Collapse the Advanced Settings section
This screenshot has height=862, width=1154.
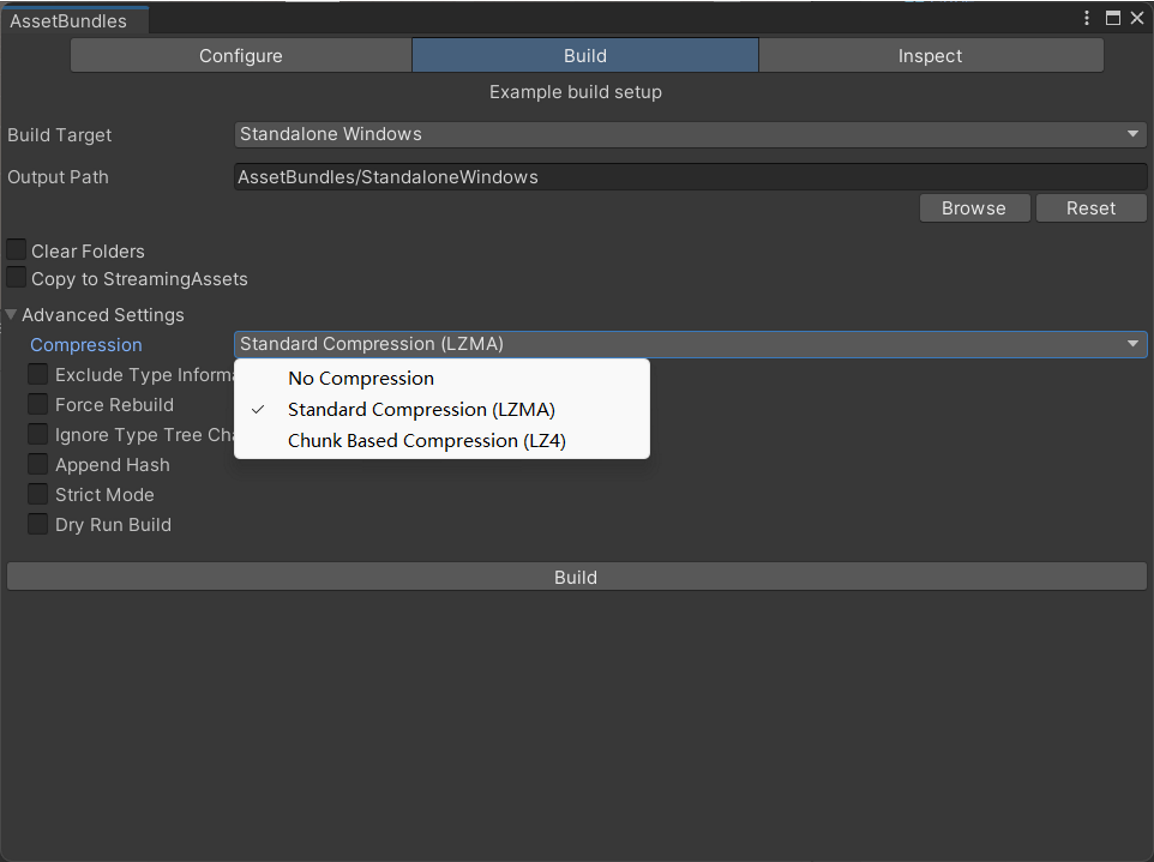tap(12, 315)
